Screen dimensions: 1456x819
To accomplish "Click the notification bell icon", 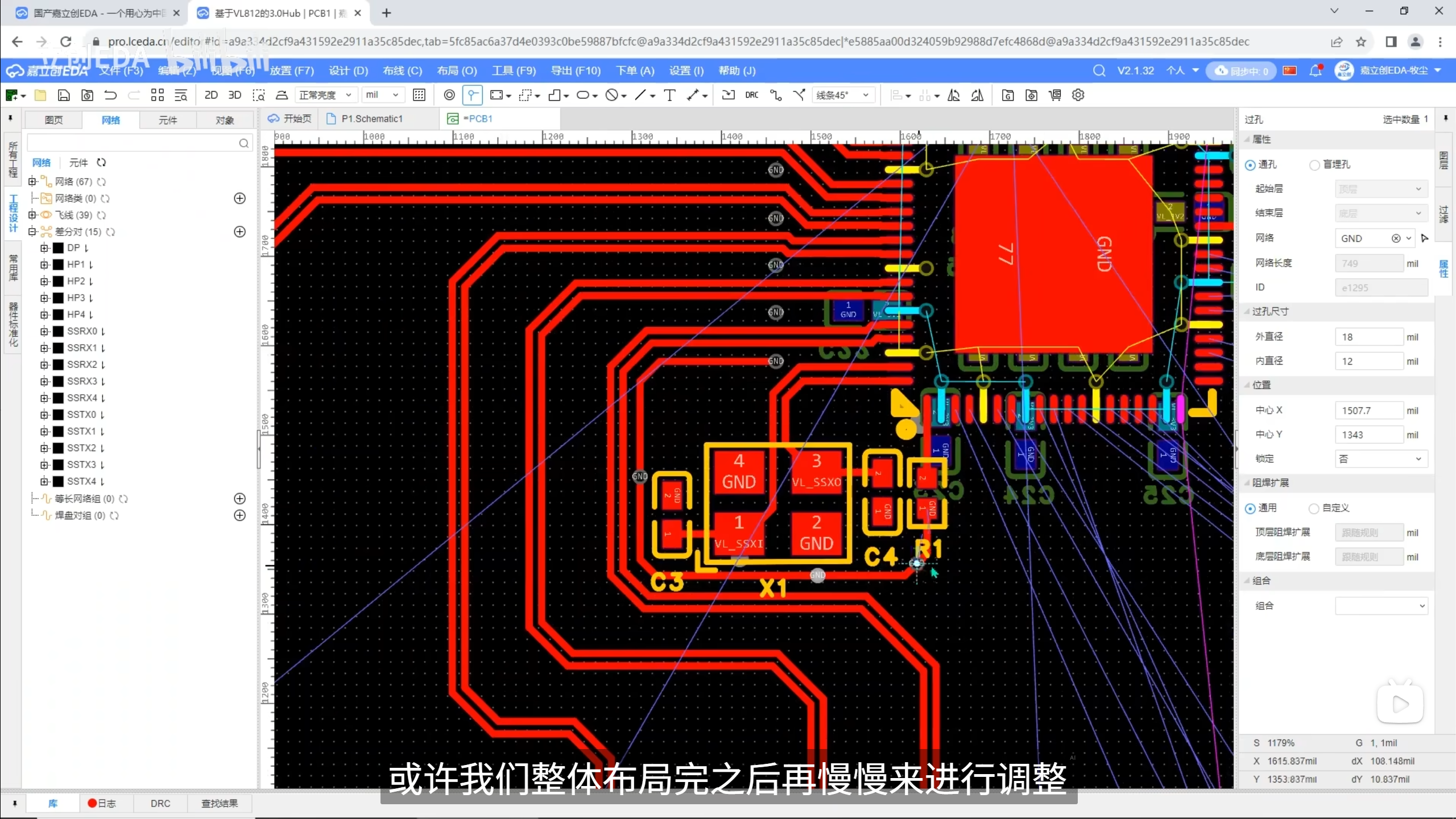I will pyautogui.click(x=1315, y=71).
